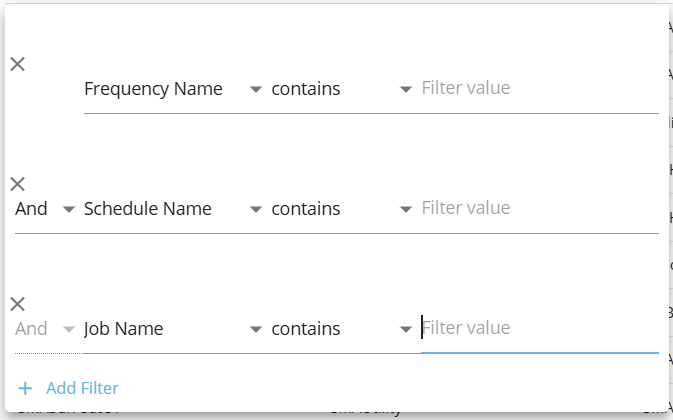Click the arrow next to the Schedule Name row's And
The height and width of the screenshot is (420, 673).
pyautogui.click(x=68, y=210)
